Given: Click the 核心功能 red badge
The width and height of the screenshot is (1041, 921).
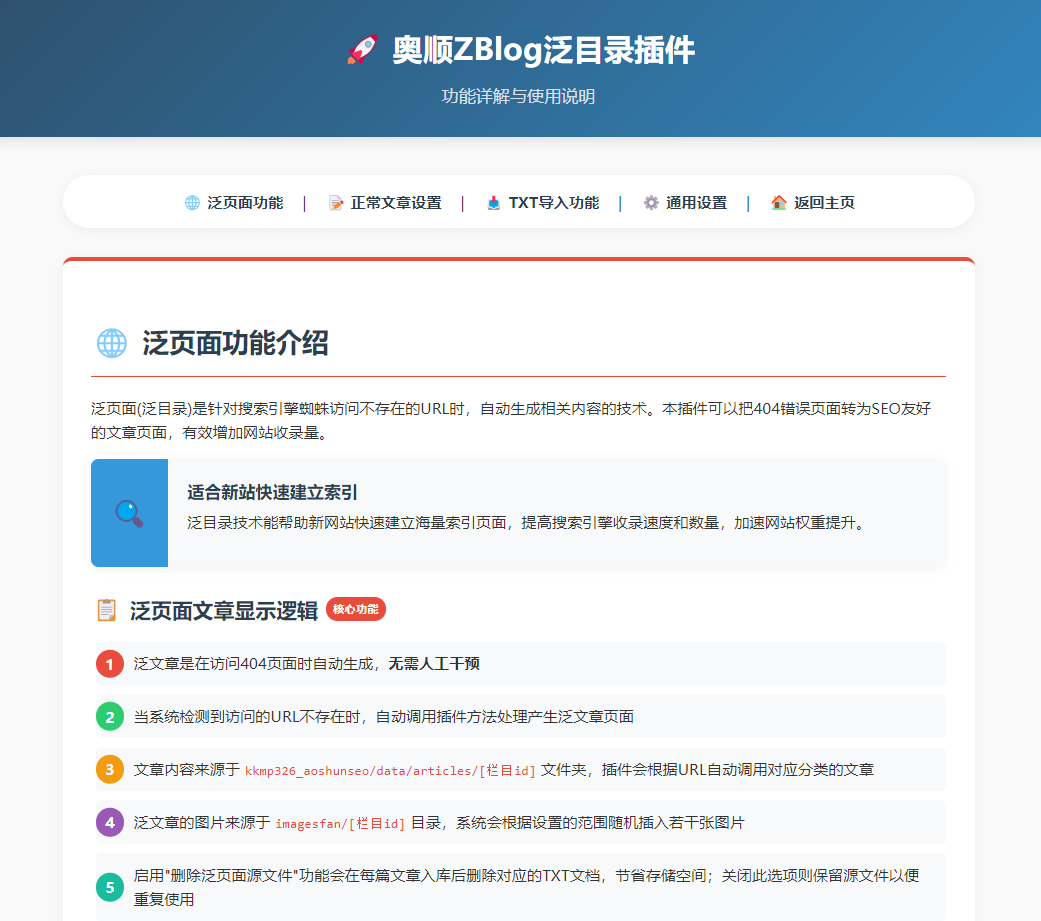Looking at the screenshot, I should pyautogui.click(x=356, y=609).
